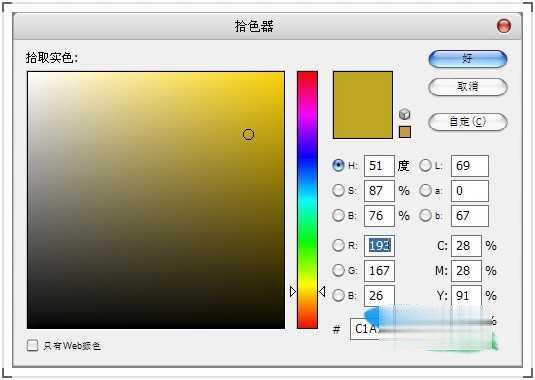Select the S saturation radio button
Screen dimensions: 535x380
338,190
